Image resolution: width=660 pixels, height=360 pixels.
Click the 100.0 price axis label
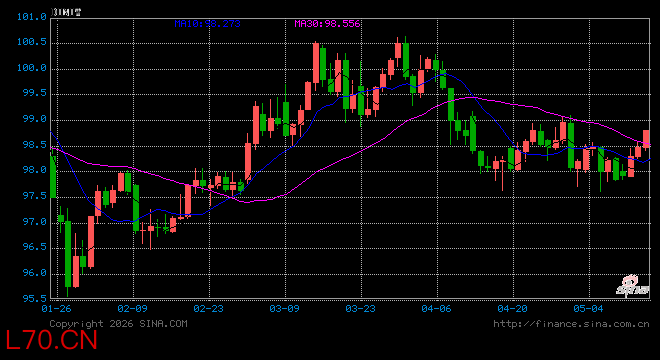32,68
